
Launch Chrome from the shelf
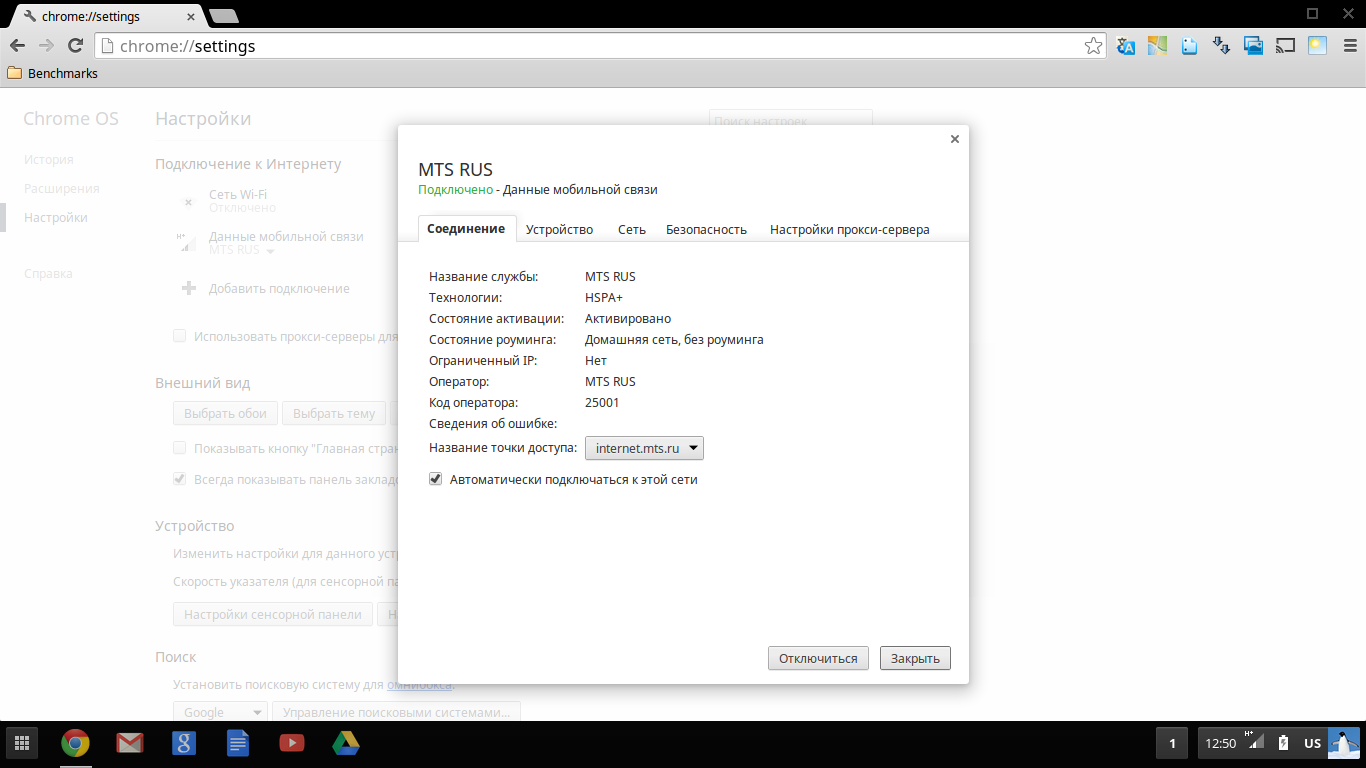tap(75, 743)
